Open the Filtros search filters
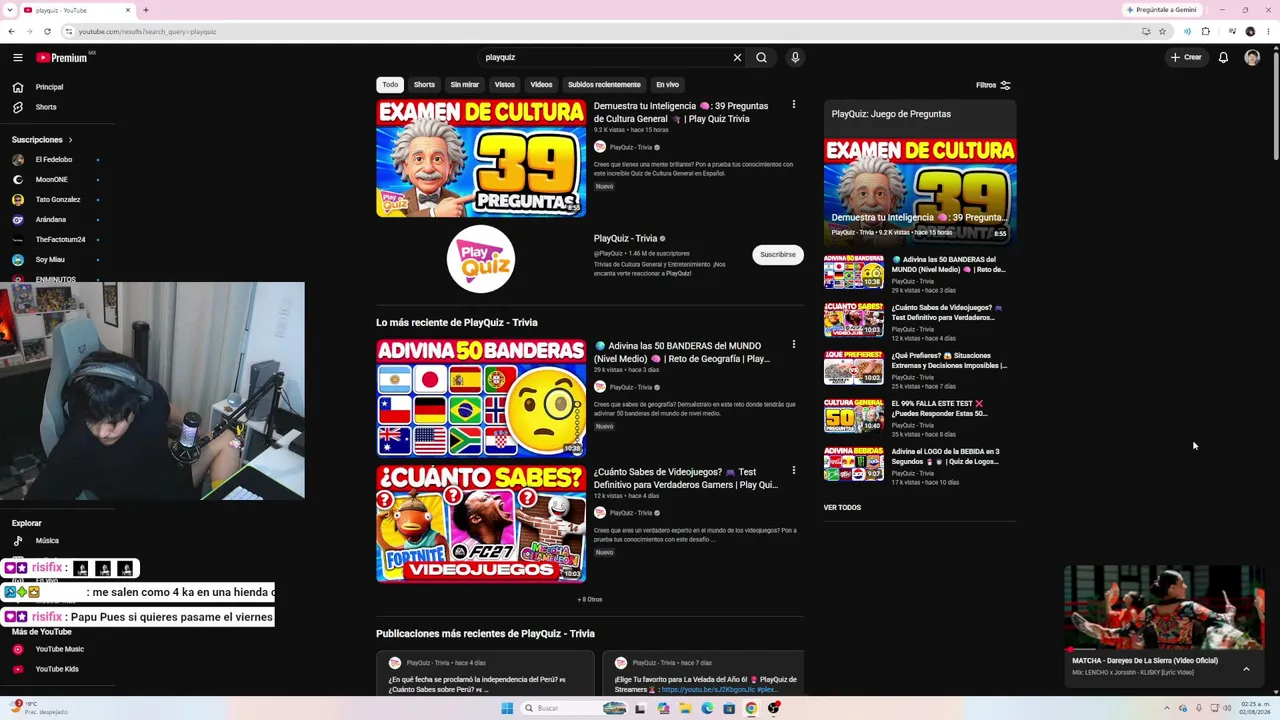Viewport: 1280px width, 720px height. 993,85
